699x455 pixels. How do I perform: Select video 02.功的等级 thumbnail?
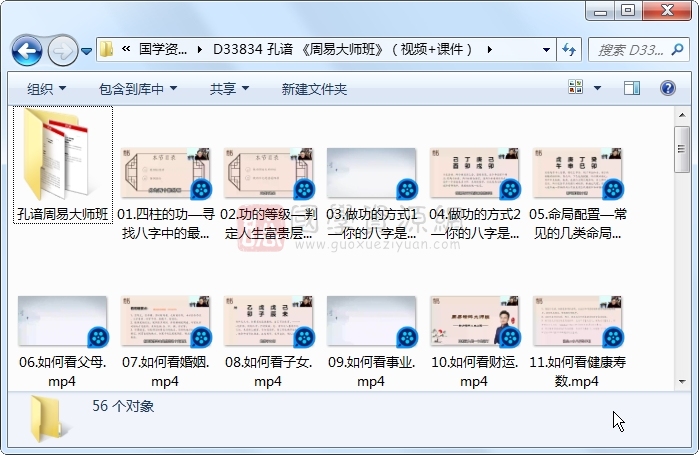pos(268,173)
